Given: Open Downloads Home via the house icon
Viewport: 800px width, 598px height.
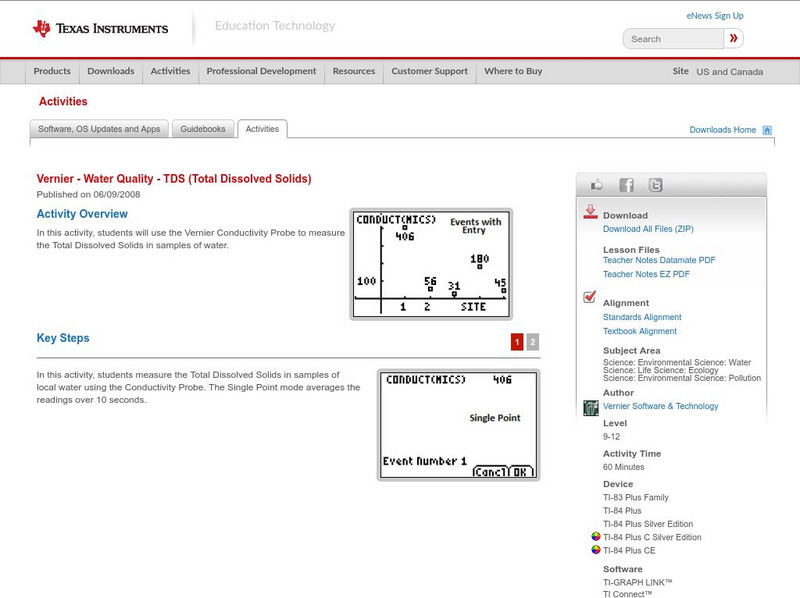Looking at the screenshot, I should pyautogui.click(x=767, y=129).
